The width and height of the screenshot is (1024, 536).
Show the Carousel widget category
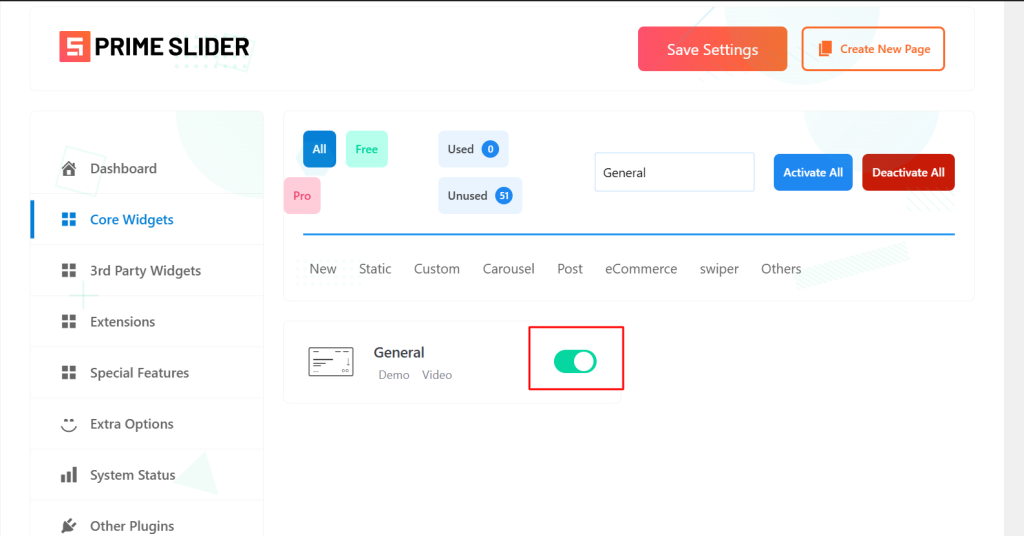click(x=508, y=268)
